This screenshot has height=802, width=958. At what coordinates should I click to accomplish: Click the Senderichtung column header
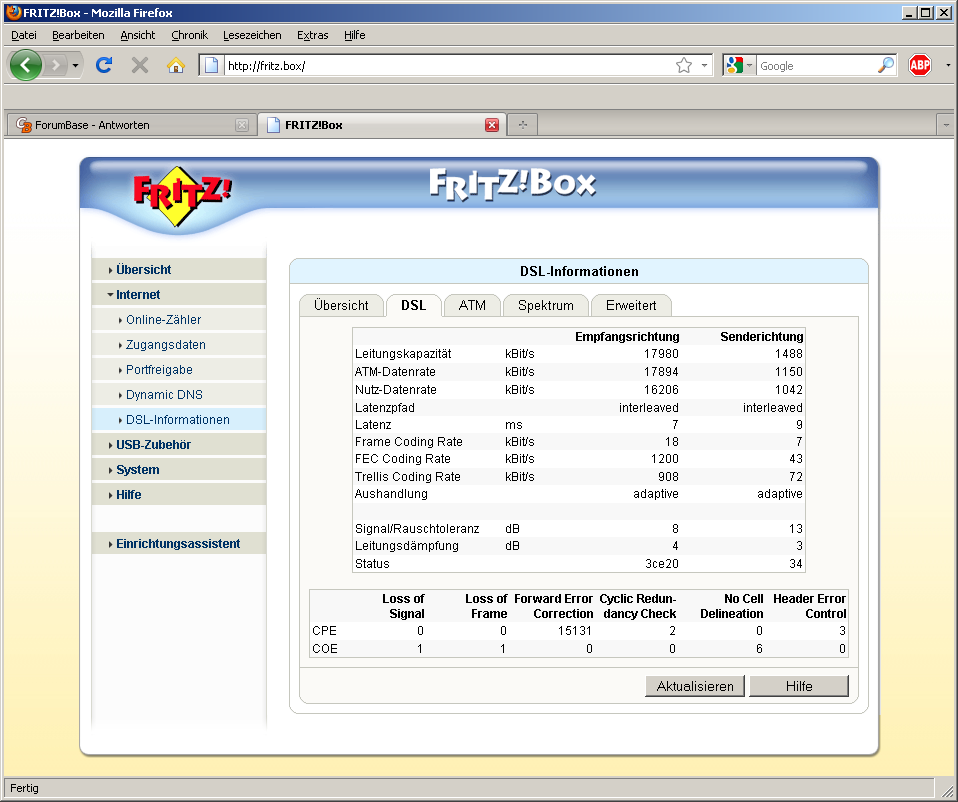[761, 337]
